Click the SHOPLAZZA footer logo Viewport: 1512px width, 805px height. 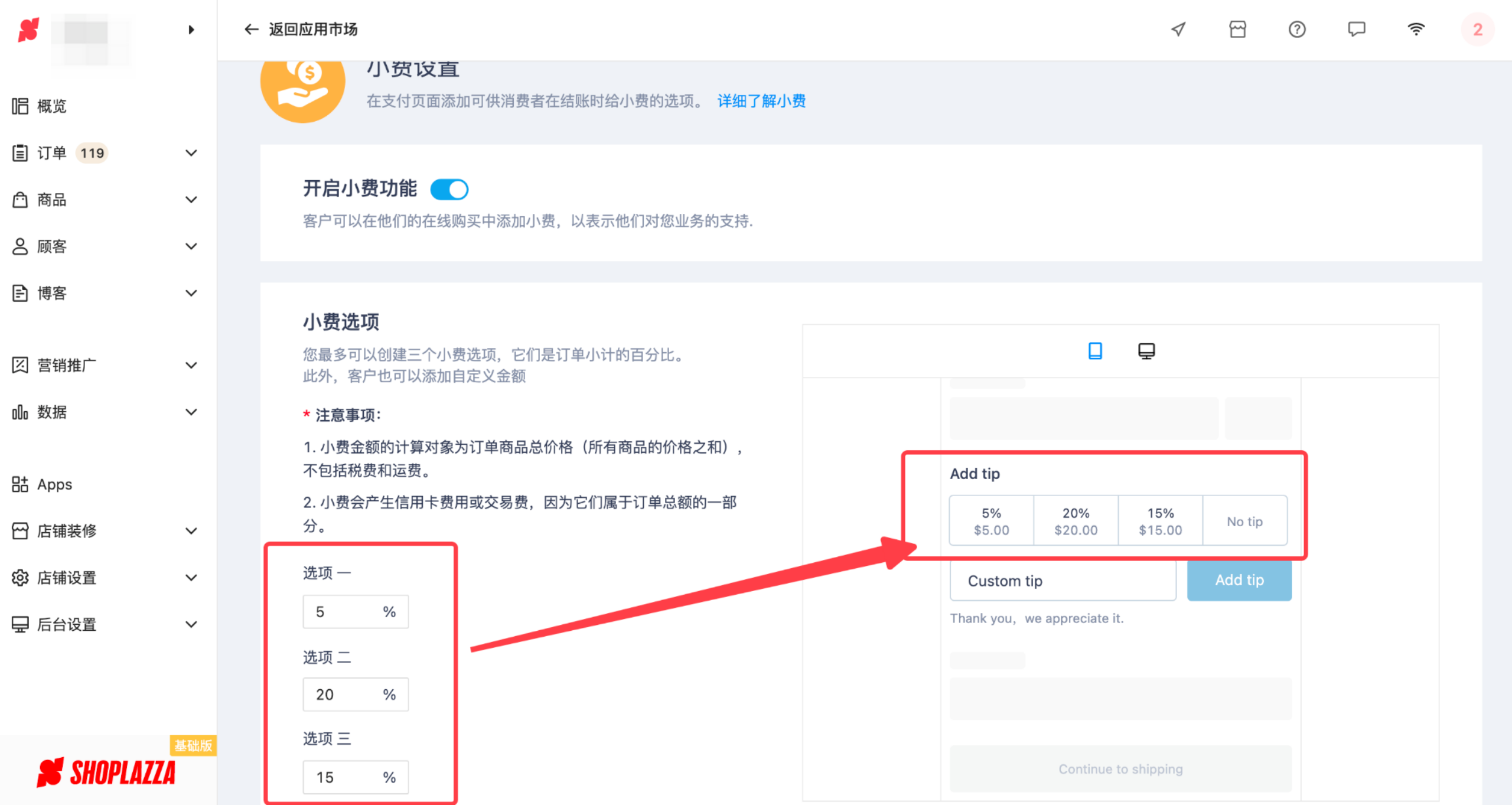point(106,773)
